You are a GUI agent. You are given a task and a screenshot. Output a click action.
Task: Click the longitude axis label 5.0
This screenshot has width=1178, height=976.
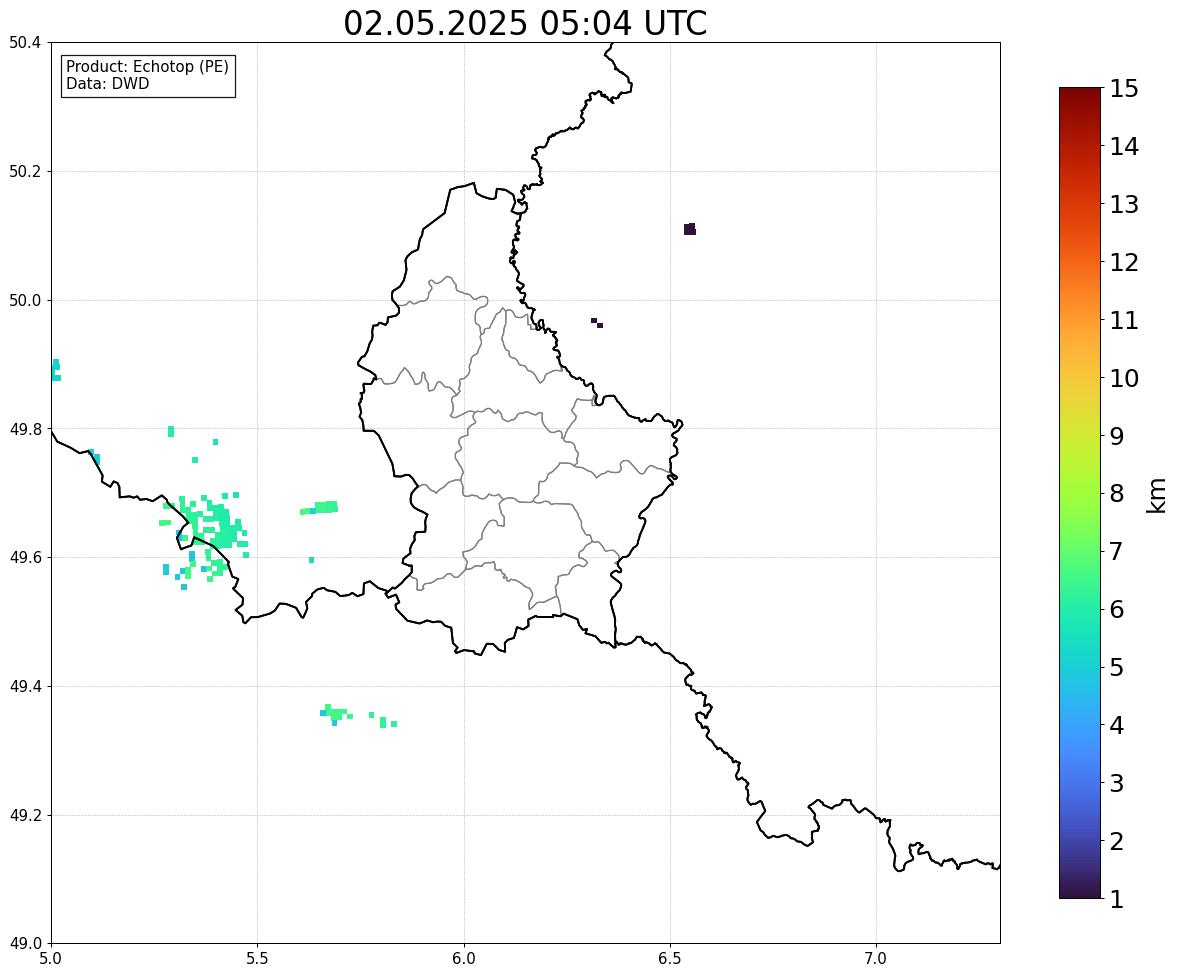51,959
